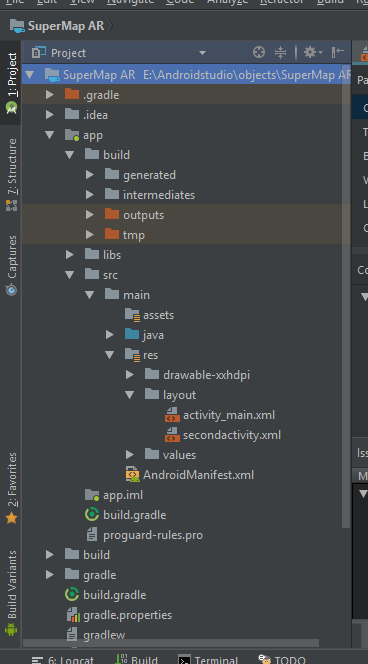Select AndroidManifest.xml in the tree
The image size is (368, 664).
click(199, 475)
